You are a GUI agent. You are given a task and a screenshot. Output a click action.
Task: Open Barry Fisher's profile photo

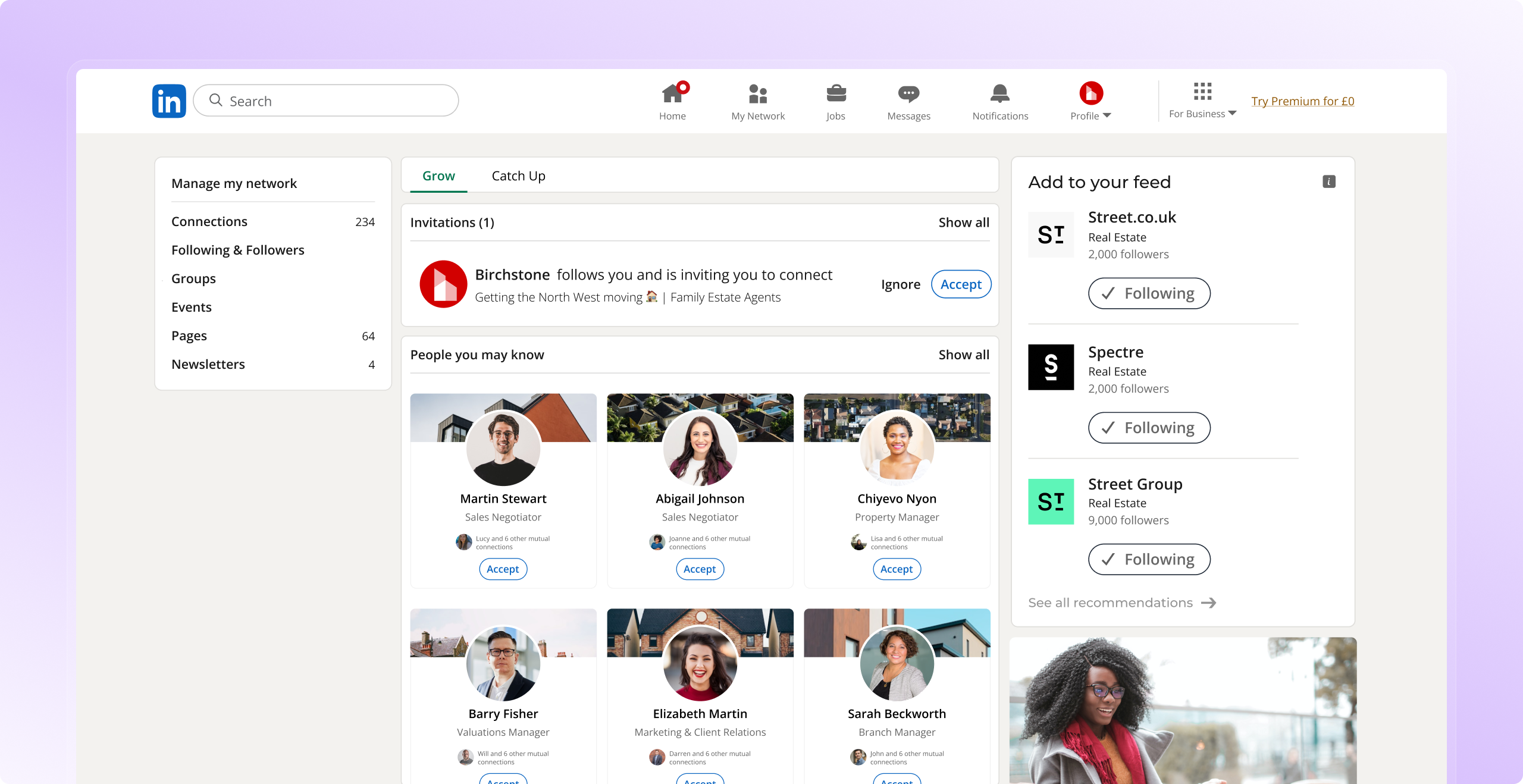coord(503,663)
